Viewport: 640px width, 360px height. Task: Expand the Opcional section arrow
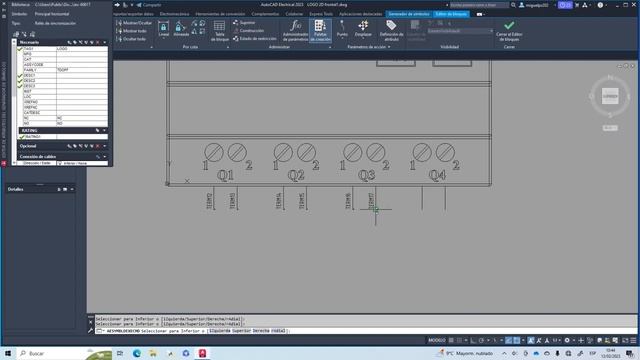[x=105, y=146]
